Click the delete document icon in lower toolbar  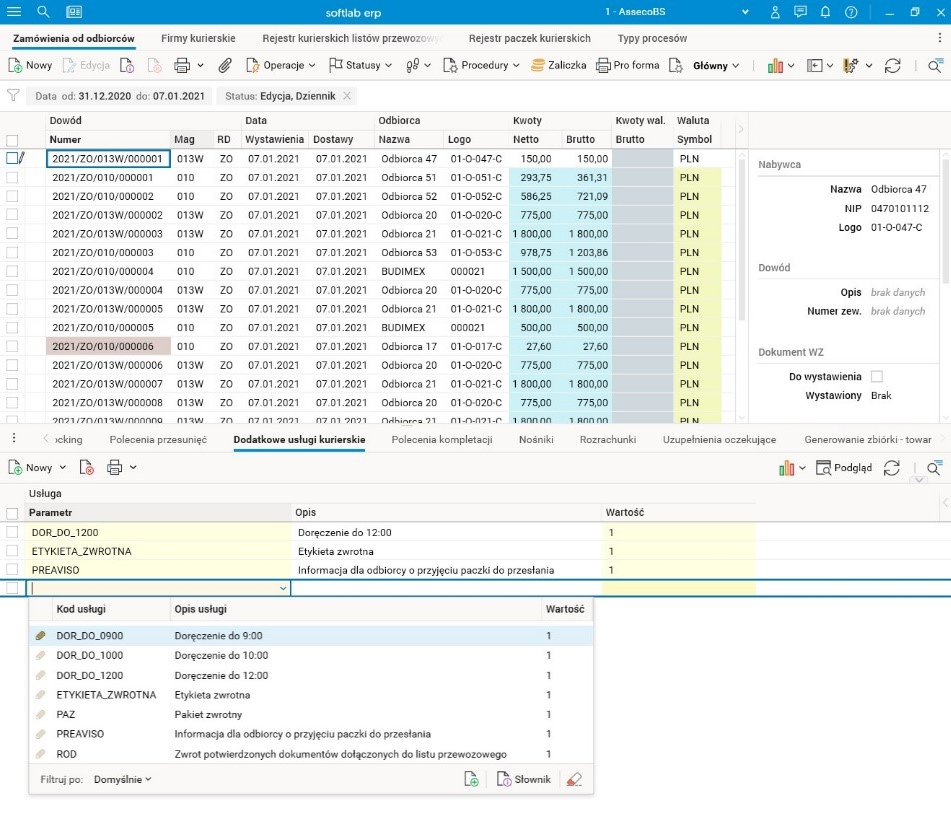point(87,467)
